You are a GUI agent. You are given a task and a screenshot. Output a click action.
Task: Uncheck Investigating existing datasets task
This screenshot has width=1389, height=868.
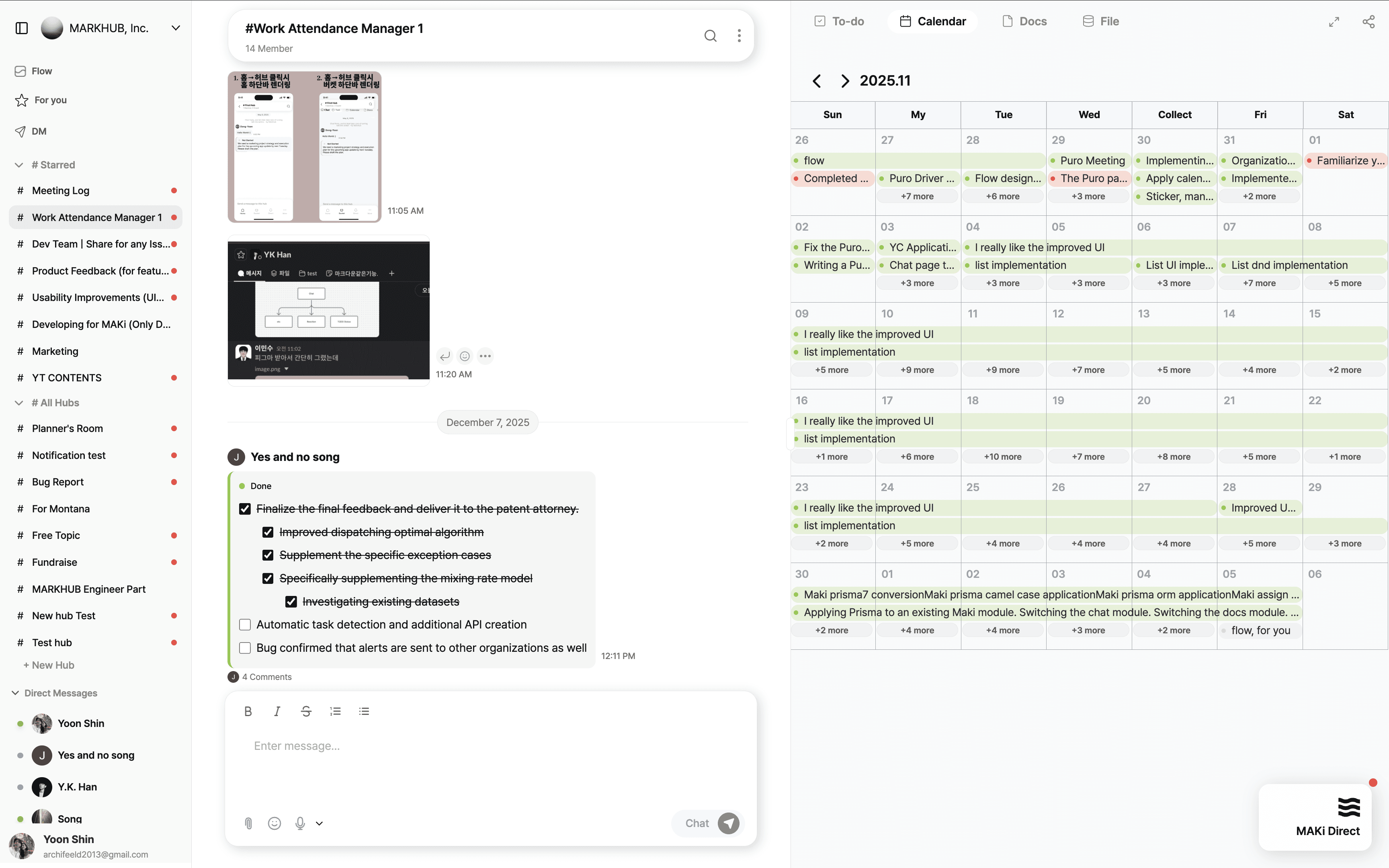coord(291,602)
